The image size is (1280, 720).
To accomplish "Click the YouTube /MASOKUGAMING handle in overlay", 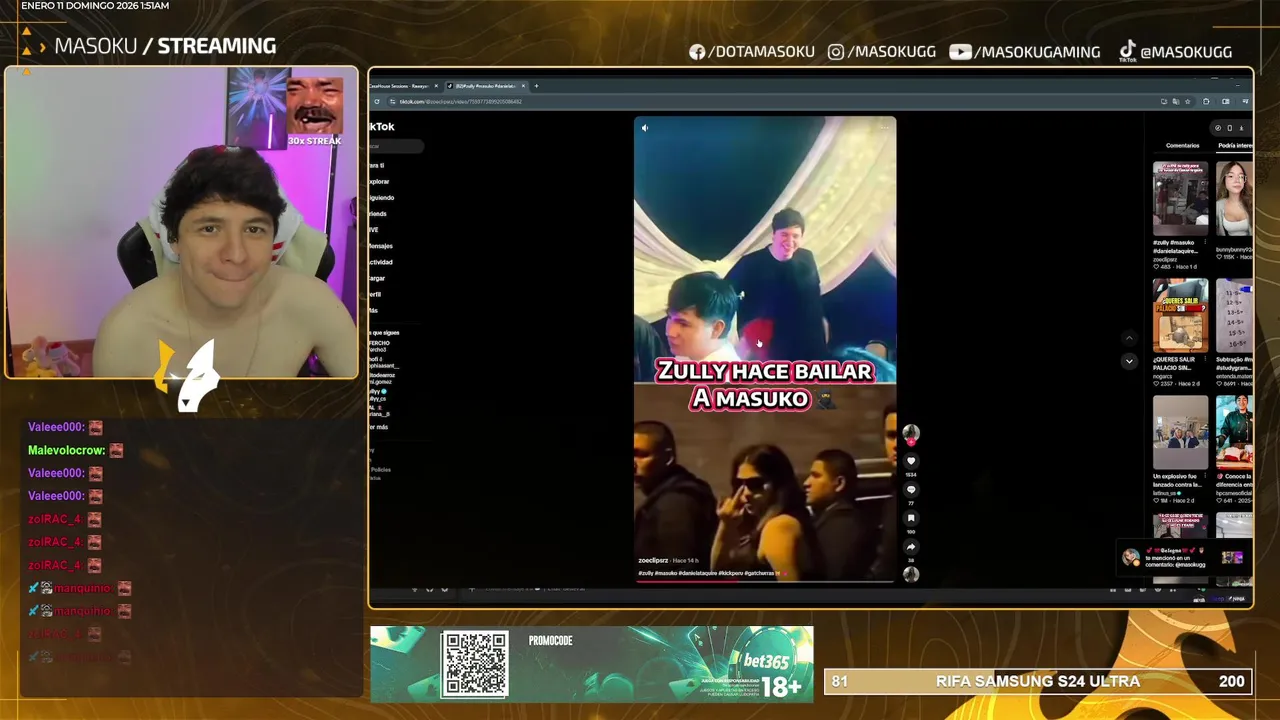I will (1025, 52).
